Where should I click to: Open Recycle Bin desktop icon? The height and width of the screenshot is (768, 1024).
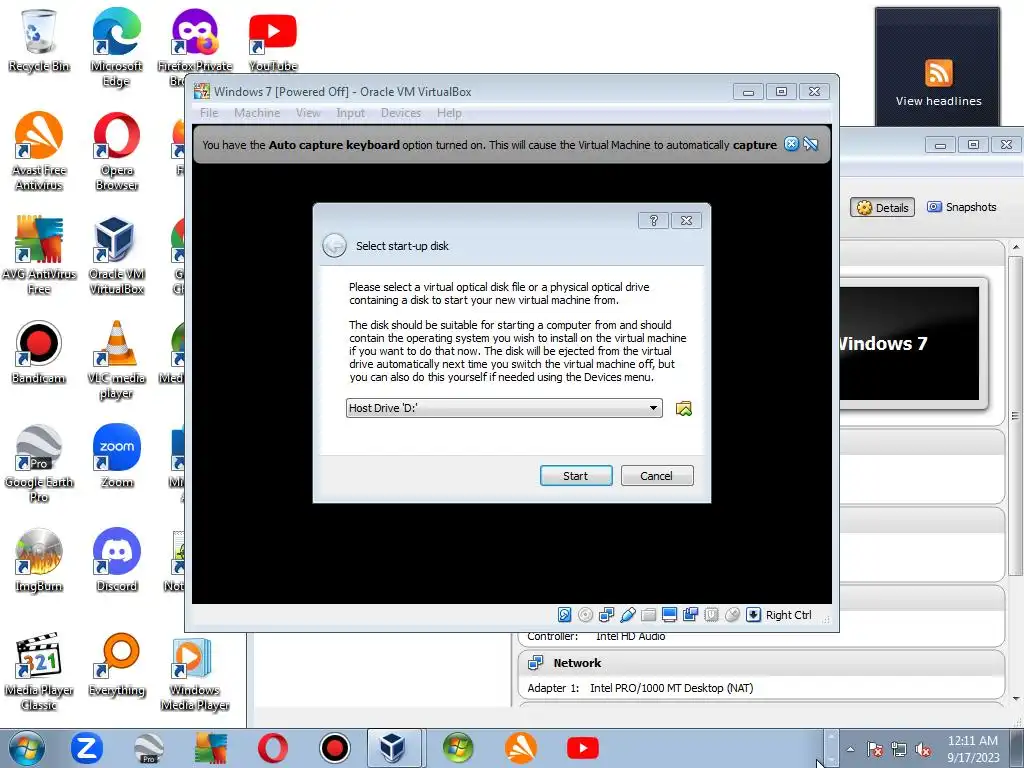coord(39,40)
